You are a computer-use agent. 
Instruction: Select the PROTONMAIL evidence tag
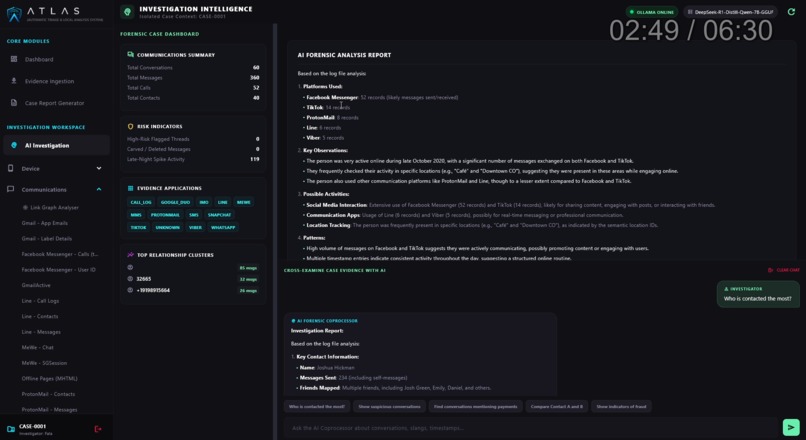pyautogui.click(x=165, y=215)
